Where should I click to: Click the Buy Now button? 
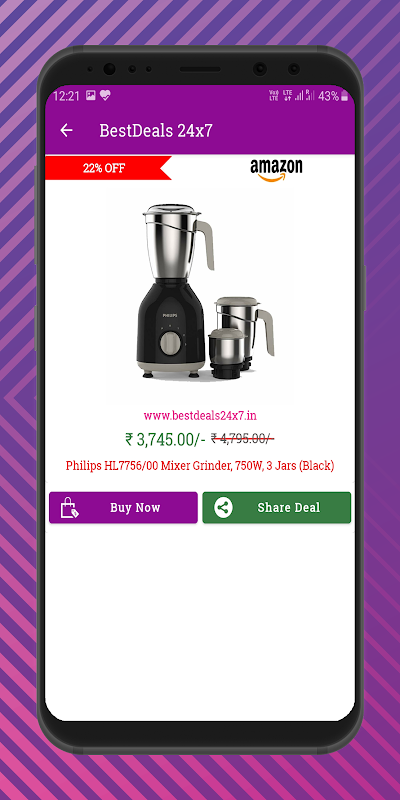point(123,508)
